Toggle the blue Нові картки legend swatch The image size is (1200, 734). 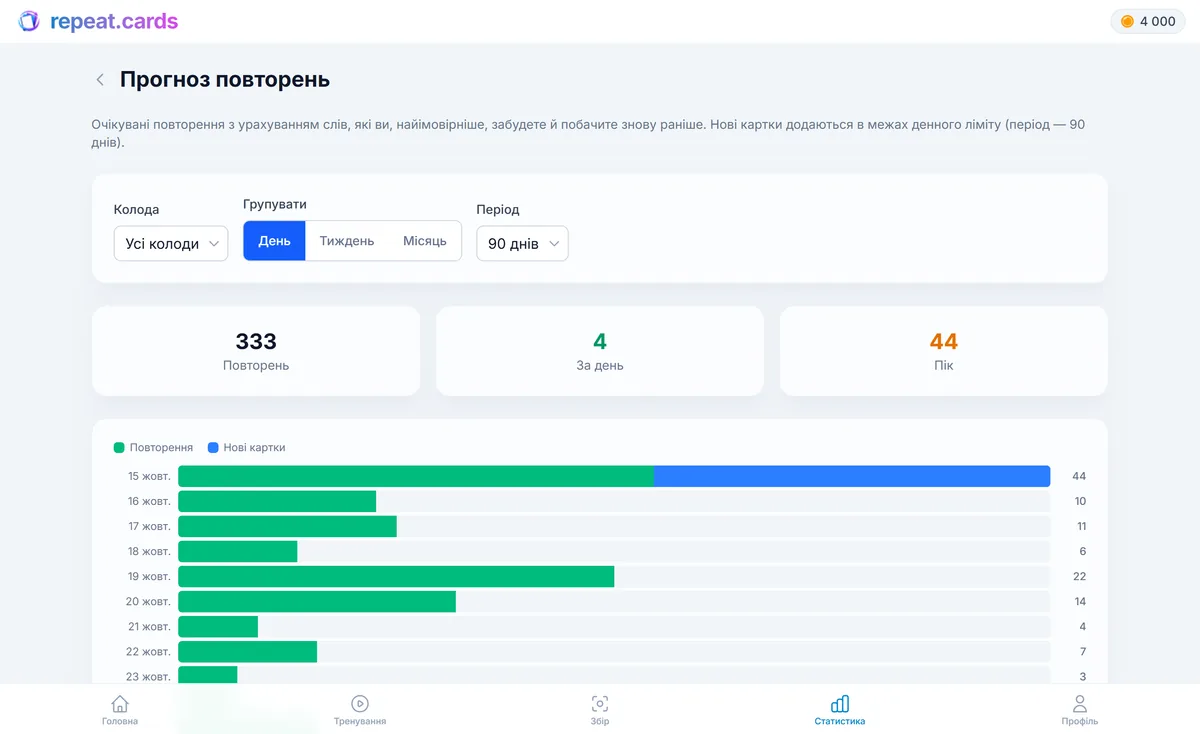point(213,448)
